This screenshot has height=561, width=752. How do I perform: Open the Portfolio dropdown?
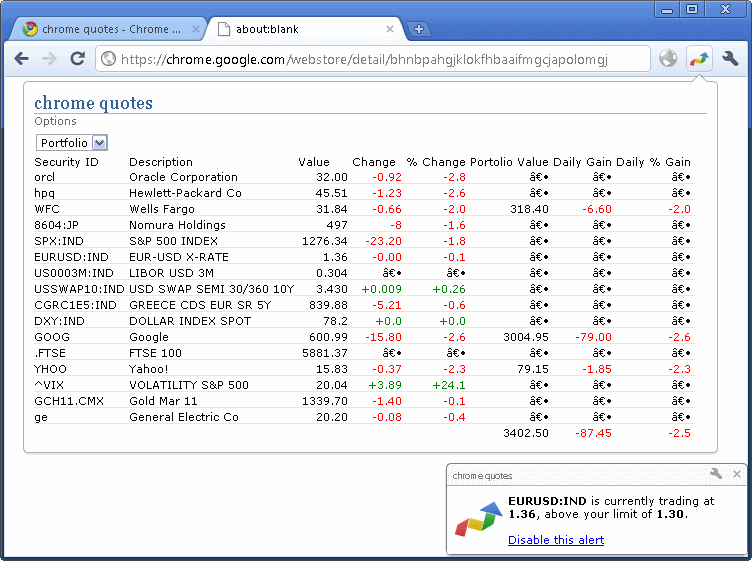72,143
